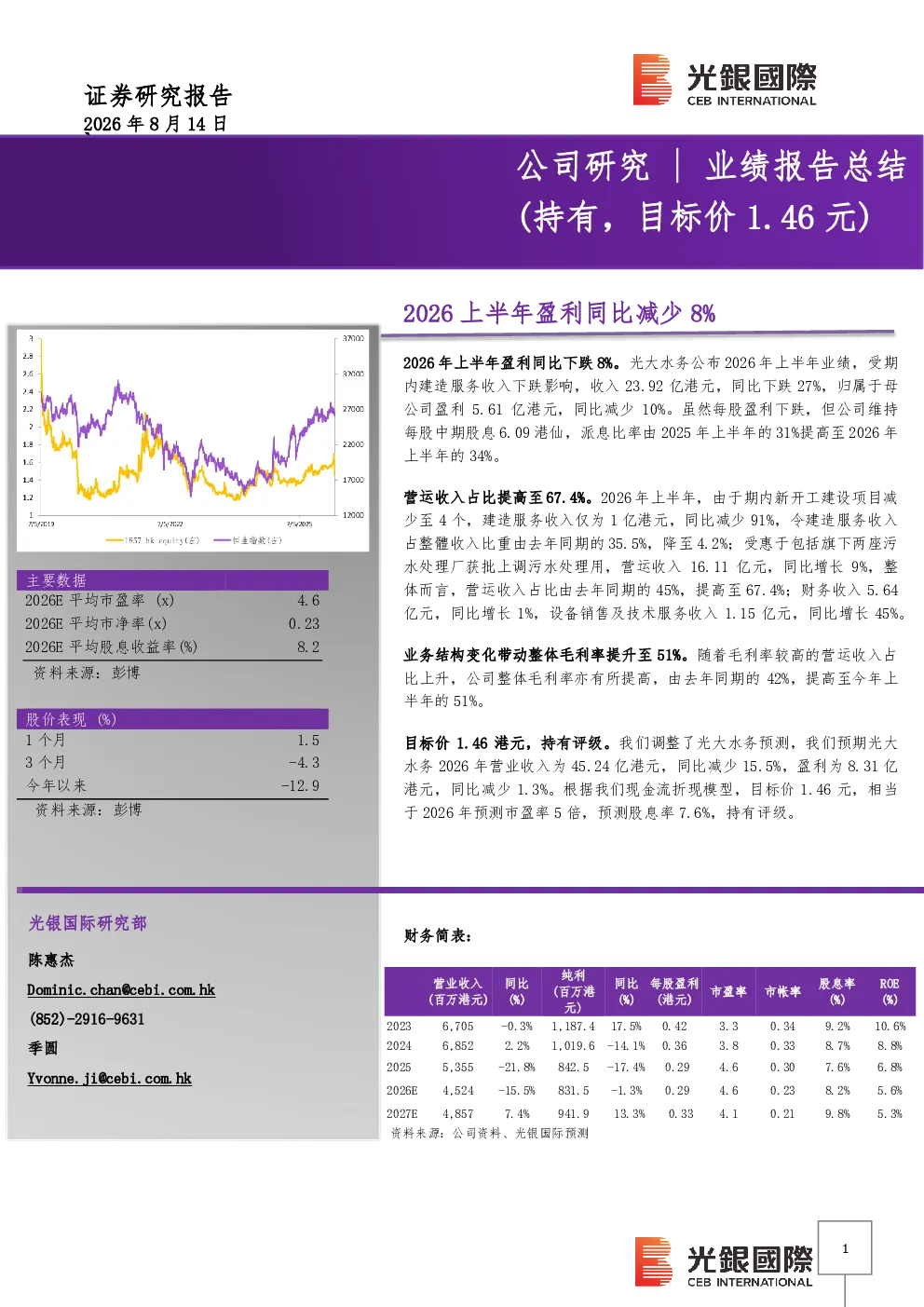Click table header 主要数据
Screen dimensions: 924x1307
[56, 580]
